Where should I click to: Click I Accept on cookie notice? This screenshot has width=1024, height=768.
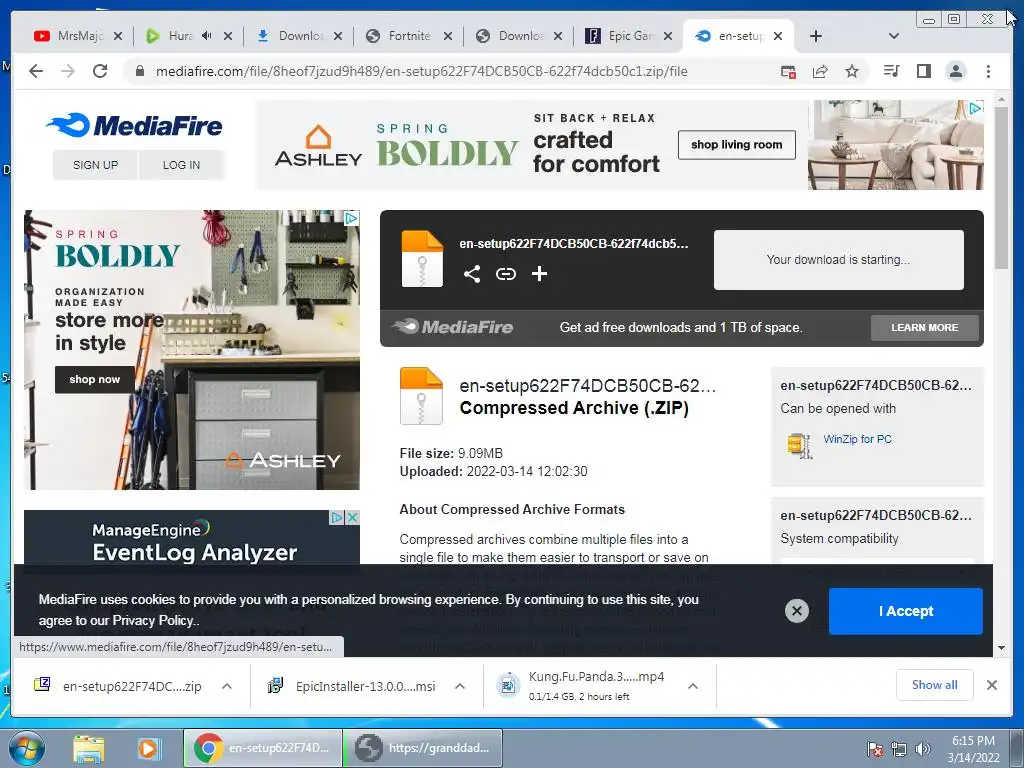906,611
